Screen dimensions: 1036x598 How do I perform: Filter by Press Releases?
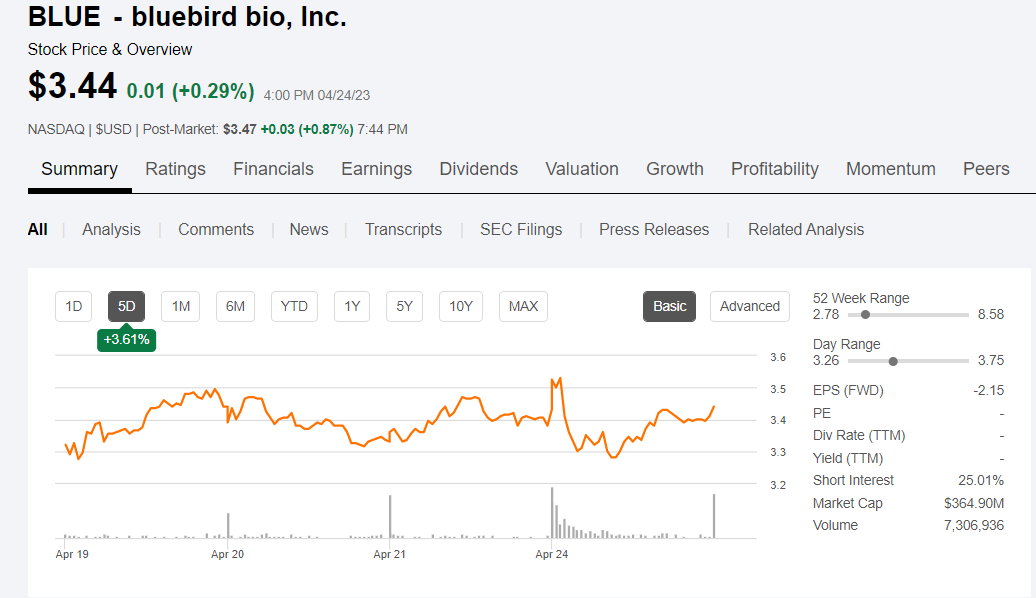tap(654, 229)
